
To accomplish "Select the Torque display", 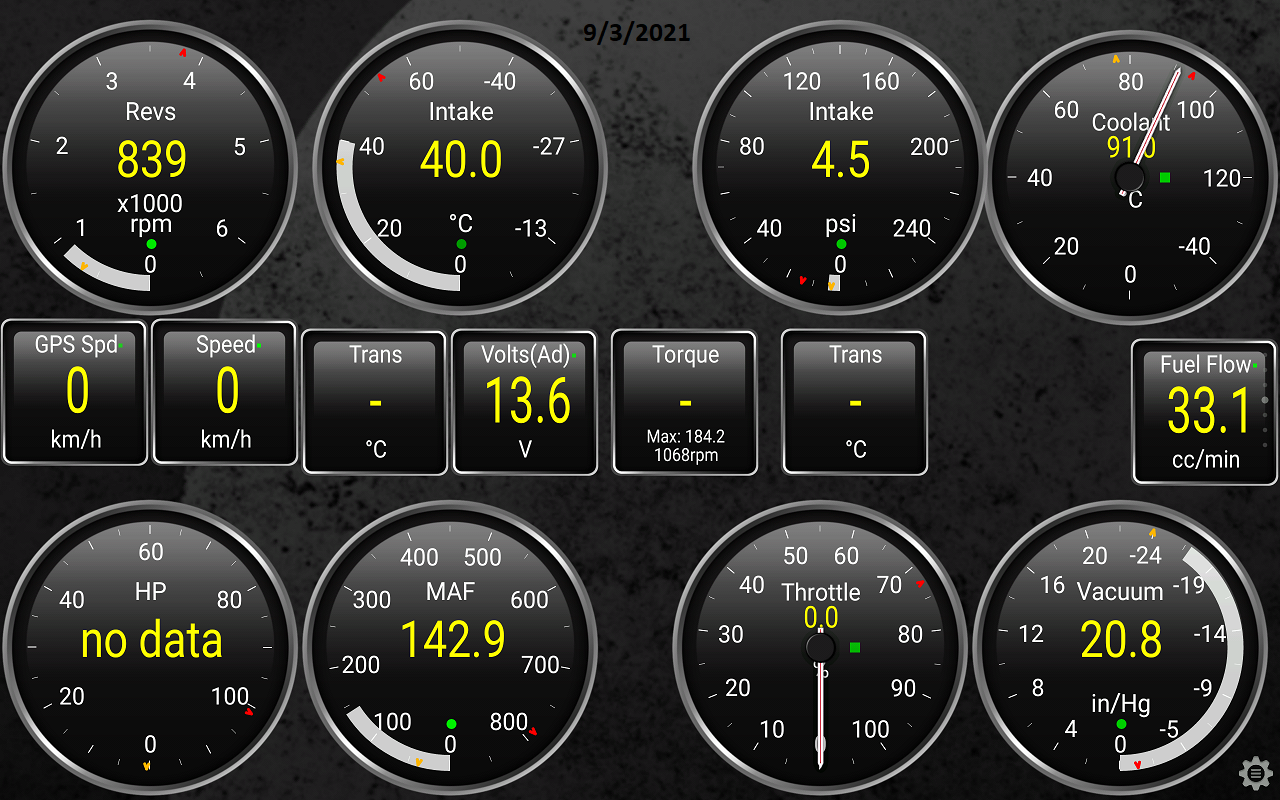I will [685, 402].
